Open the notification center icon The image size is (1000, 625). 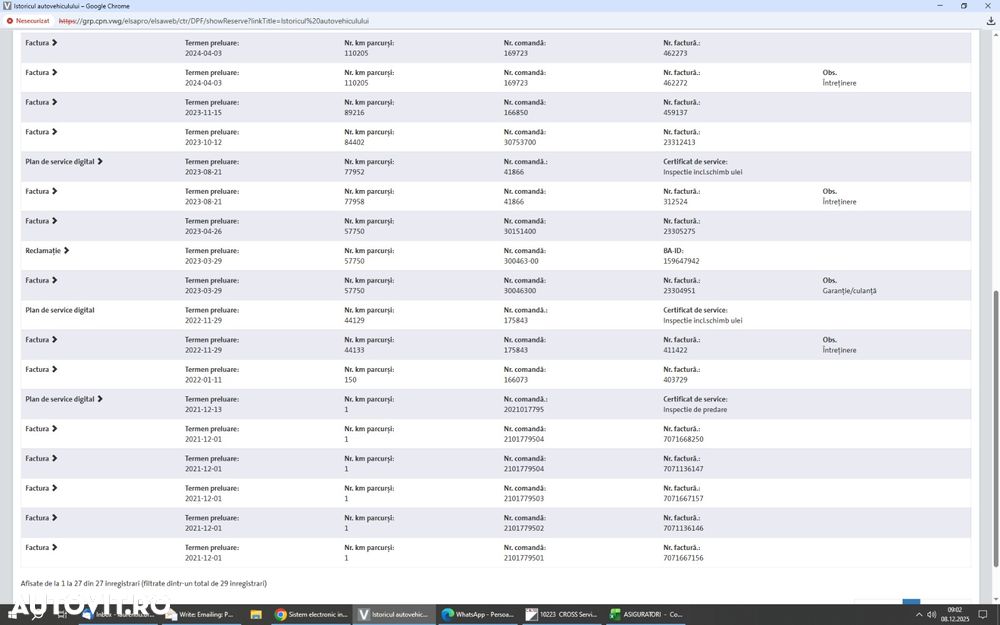coord(983,615)
